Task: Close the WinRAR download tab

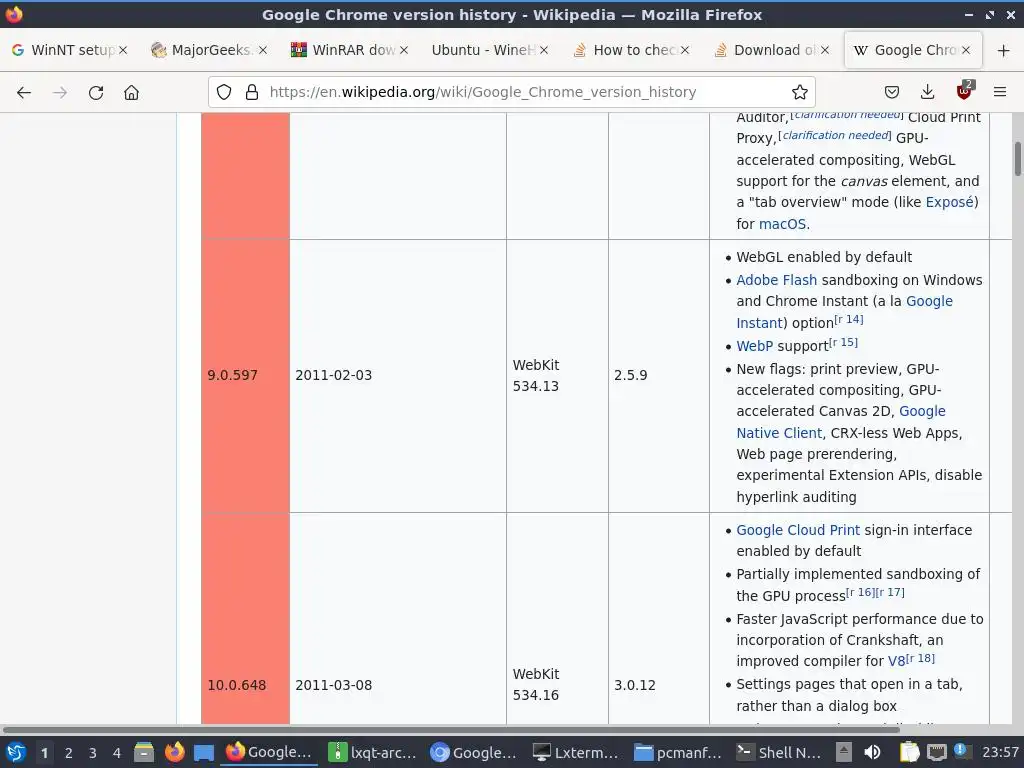Action: click(x=404, y=50)
